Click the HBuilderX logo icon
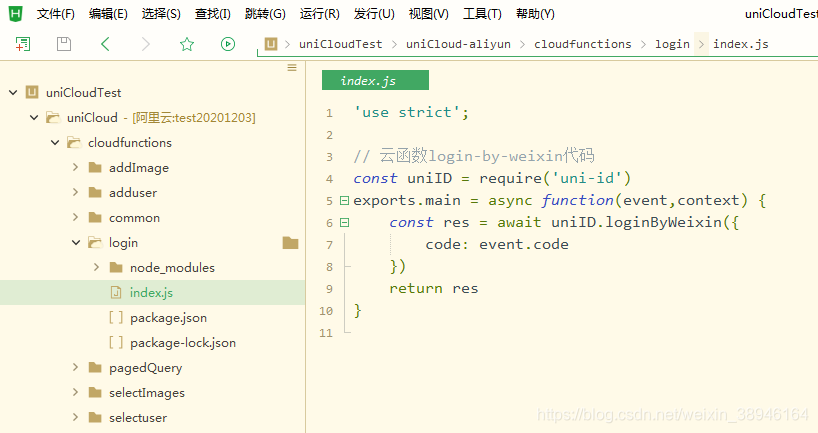 pyautogui.click(x=16, y=14)
